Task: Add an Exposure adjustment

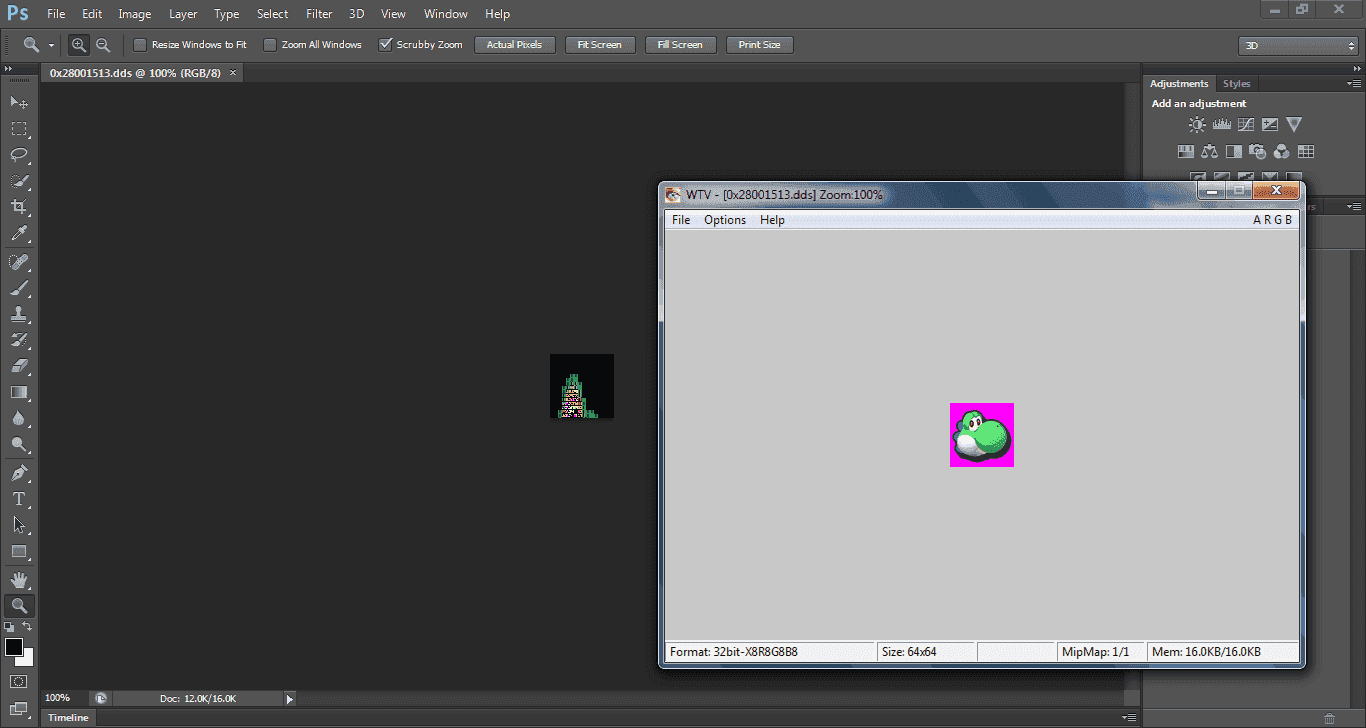Action: [1270, 125]
